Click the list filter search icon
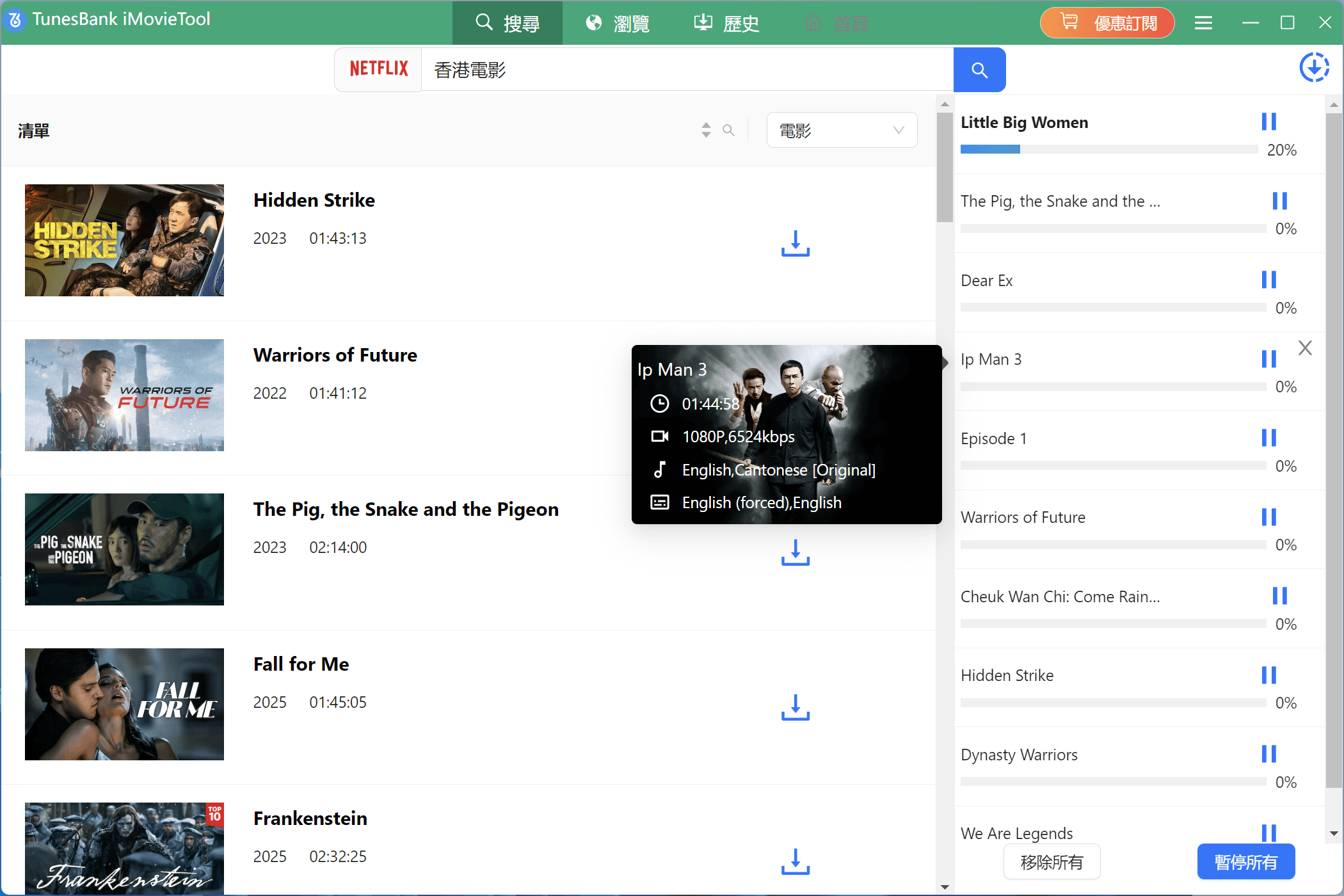This screenshot has height=896, width=1344. click(x=728, y=131)
